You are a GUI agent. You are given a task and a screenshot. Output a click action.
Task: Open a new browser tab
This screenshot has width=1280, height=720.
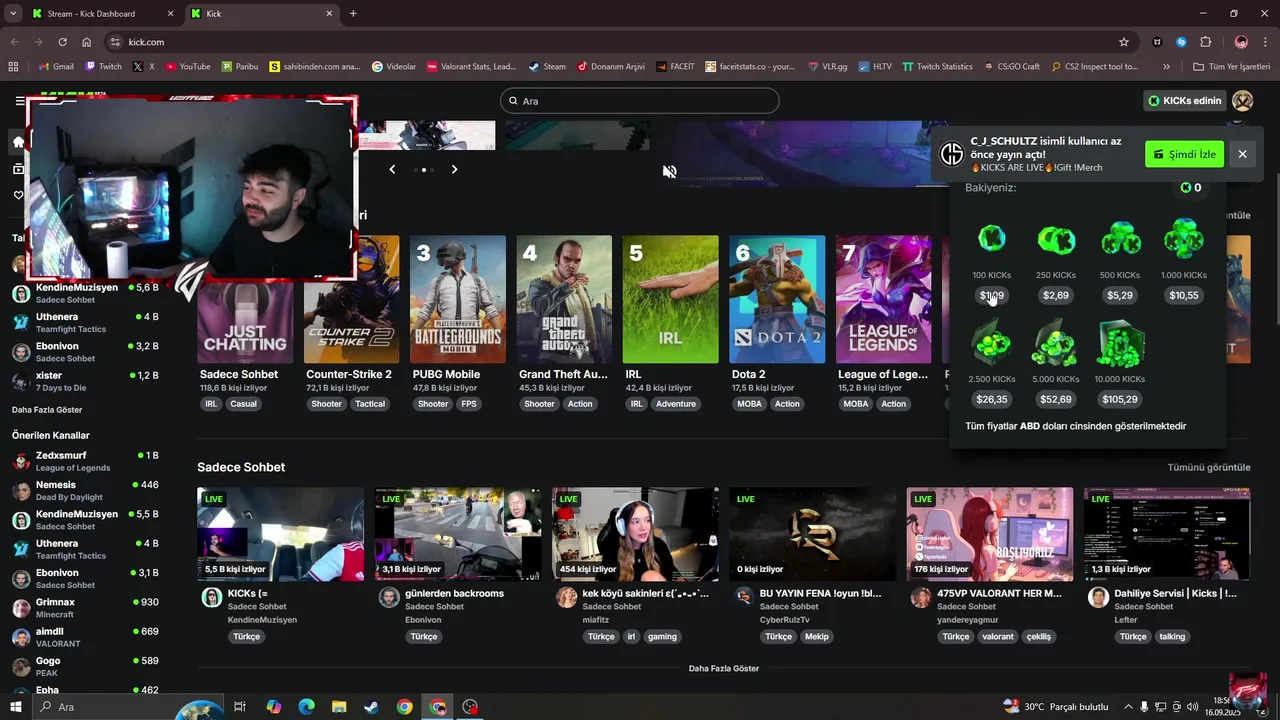pos(353,14)
